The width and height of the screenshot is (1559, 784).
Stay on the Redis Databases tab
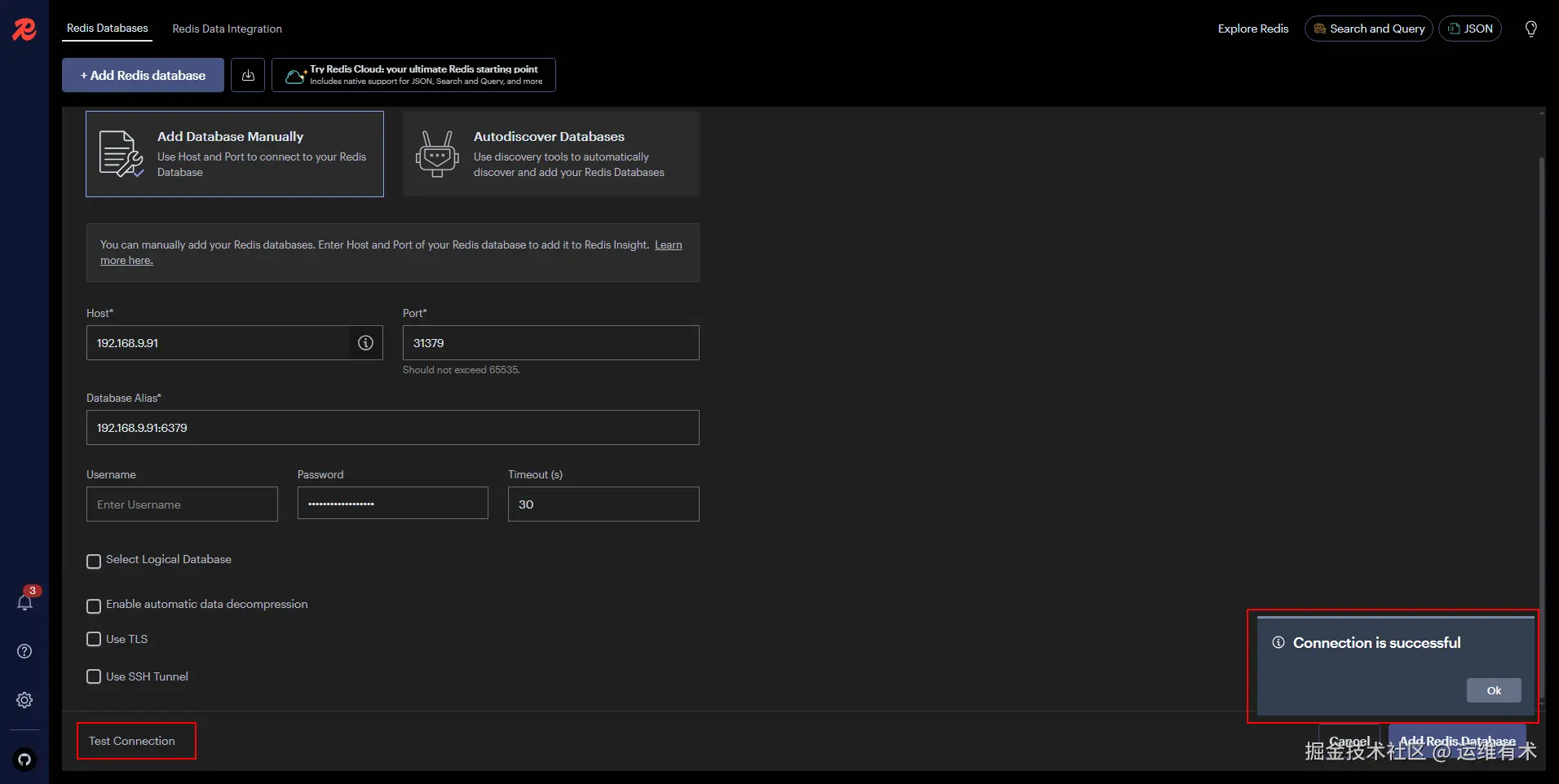pos(107,29)
